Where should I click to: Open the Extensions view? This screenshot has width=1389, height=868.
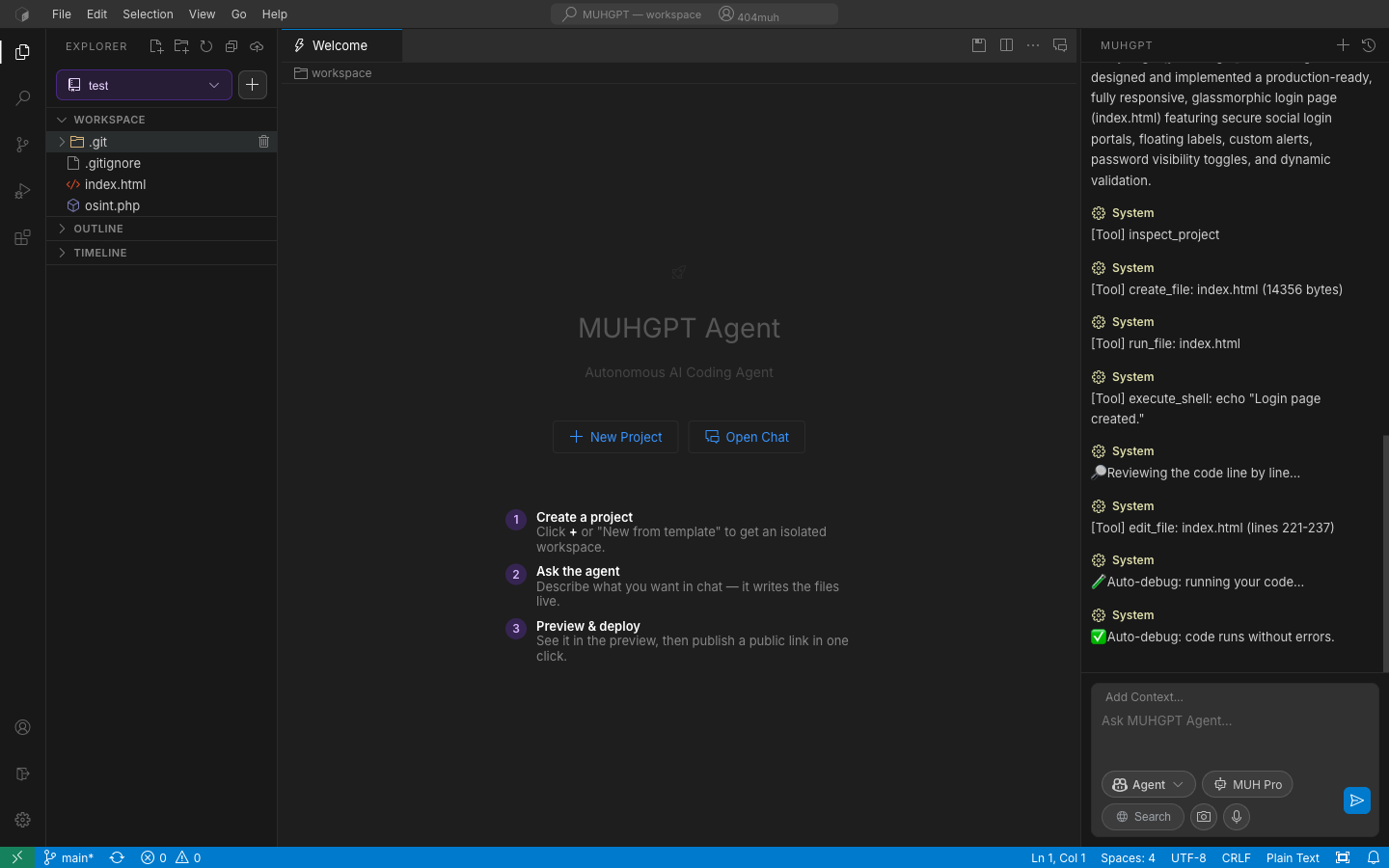pyautogui.click(x=22, y=237)
